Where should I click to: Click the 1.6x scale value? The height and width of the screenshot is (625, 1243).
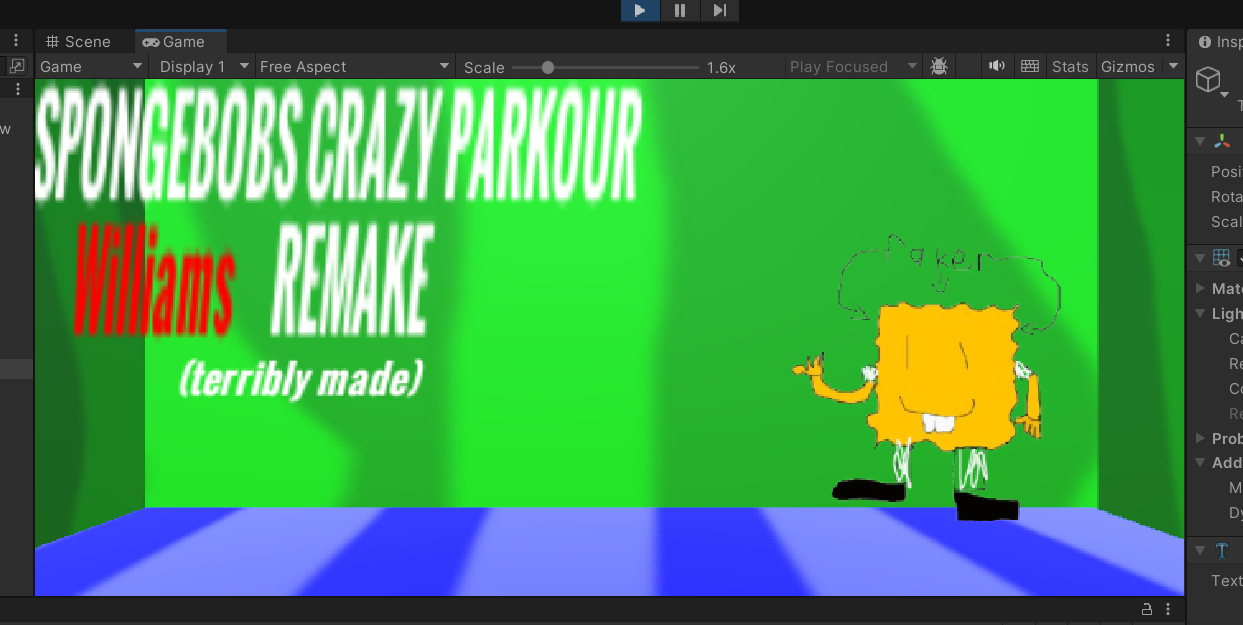tap(721, 67)
